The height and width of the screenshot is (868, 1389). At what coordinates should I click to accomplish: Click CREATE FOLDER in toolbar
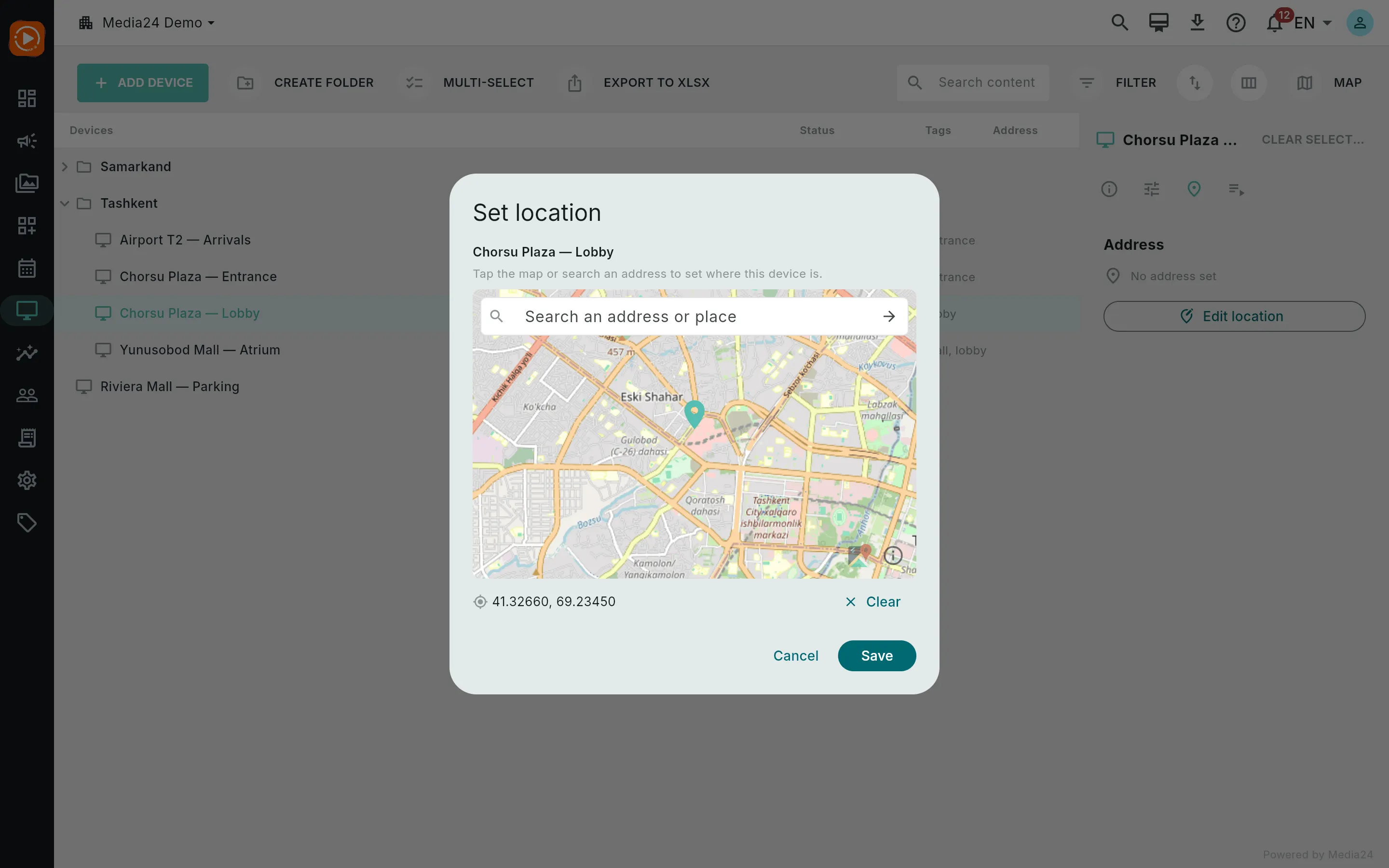click(x=305, y=82)
